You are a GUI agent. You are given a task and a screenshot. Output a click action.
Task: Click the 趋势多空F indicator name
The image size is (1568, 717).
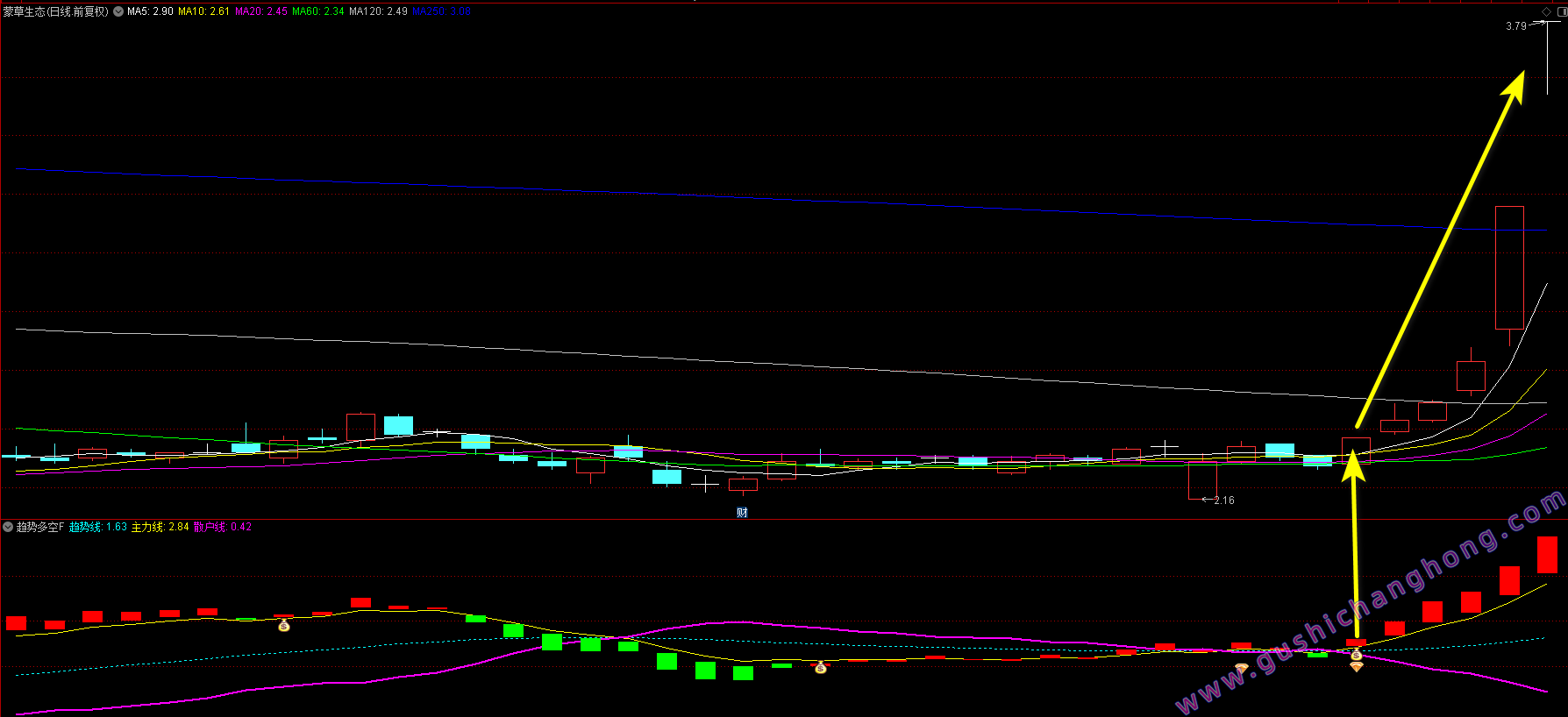tap(40, 527)
